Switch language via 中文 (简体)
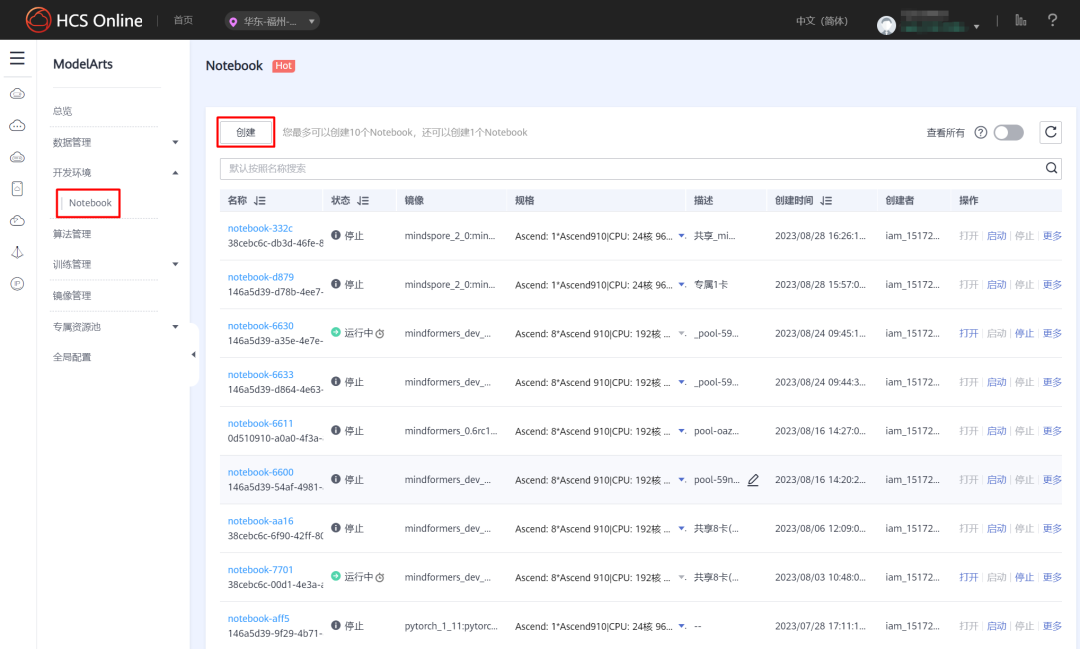 pos(822,21)
